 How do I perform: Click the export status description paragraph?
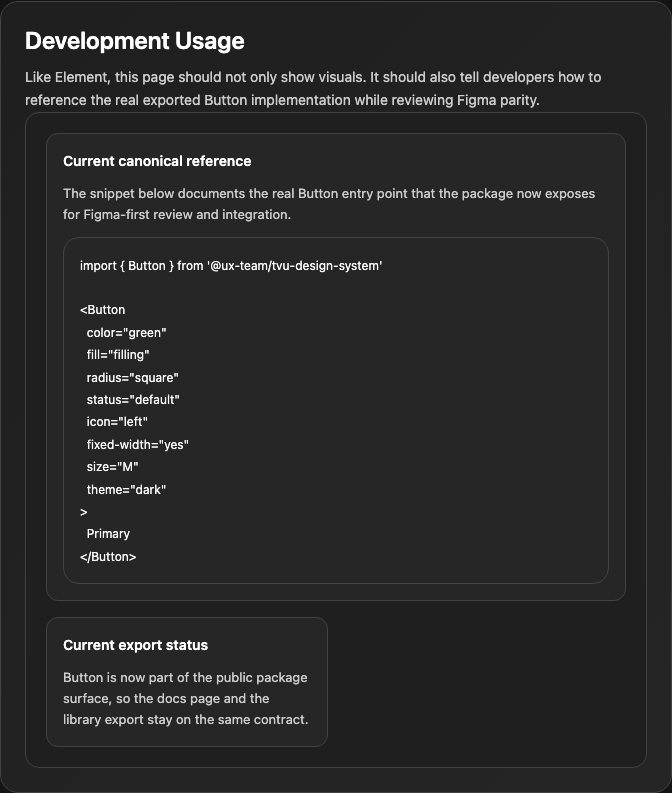186,698
